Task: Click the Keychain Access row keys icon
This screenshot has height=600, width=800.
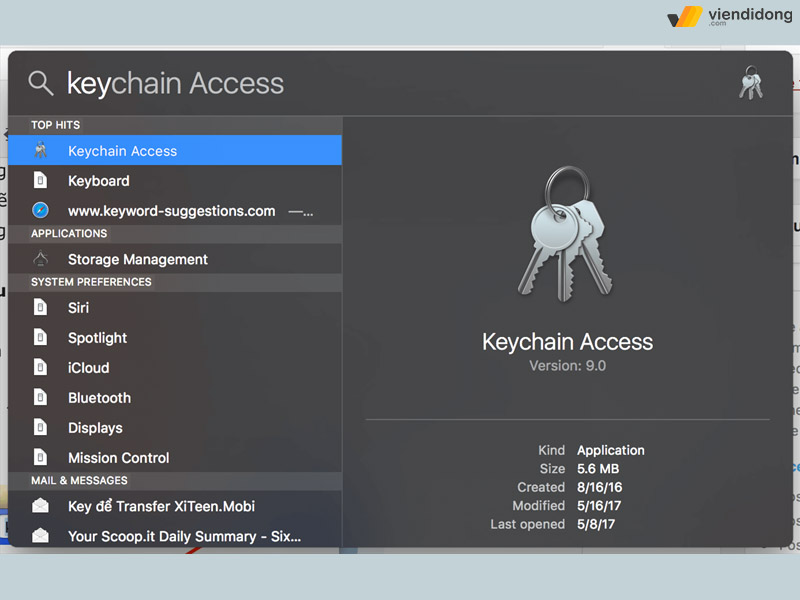Action: [40, 151]
